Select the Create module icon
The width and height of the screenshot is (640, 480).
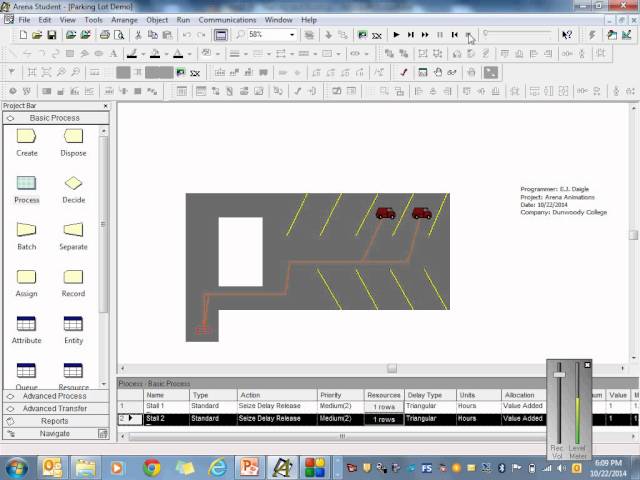point(27,136)
